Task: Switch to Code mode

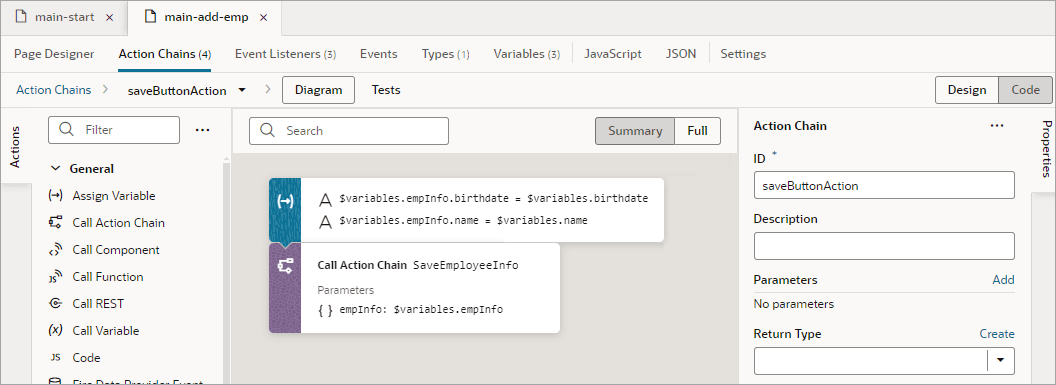Action: [1025, 90]
